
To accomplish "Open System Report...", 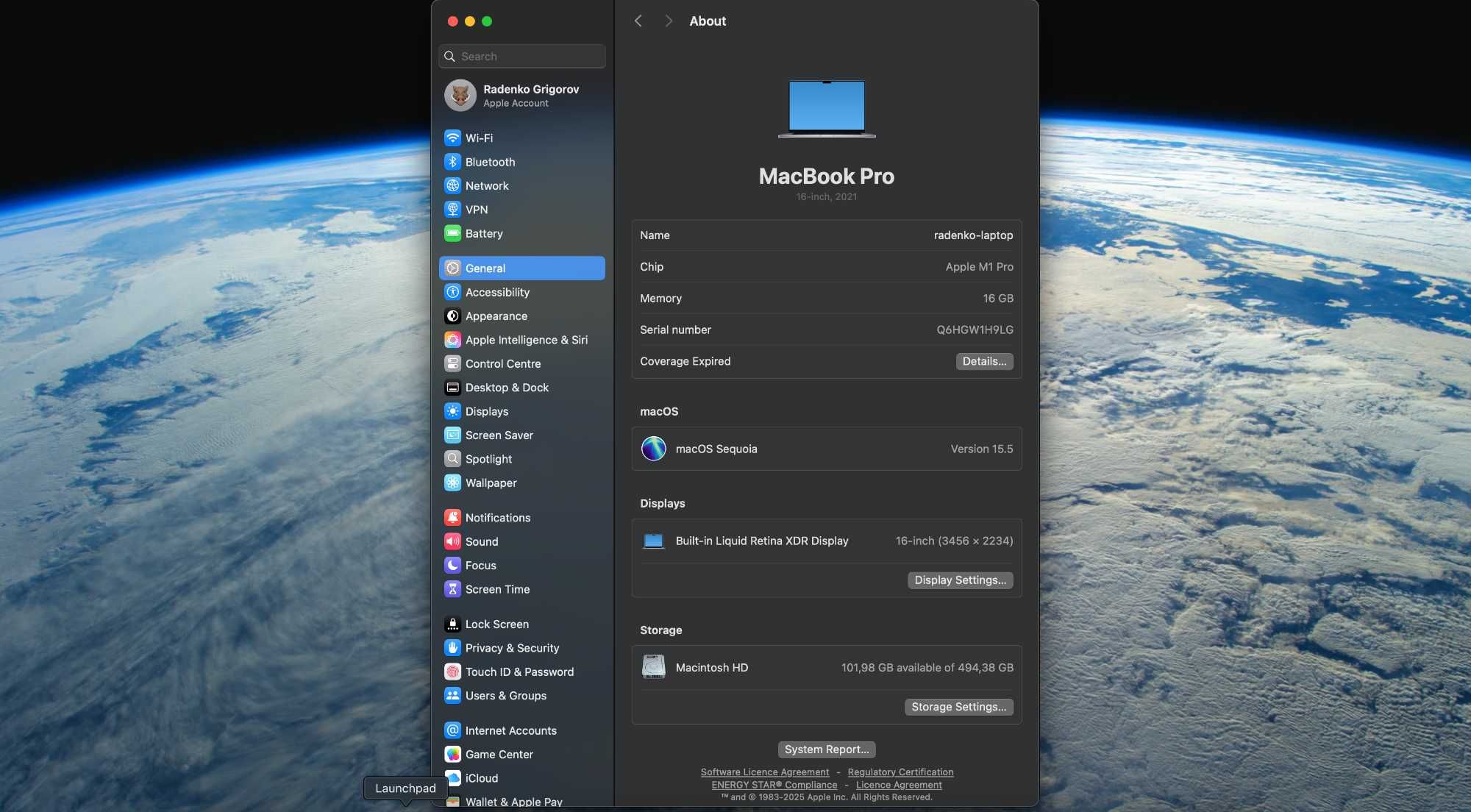I will [827, 749].
